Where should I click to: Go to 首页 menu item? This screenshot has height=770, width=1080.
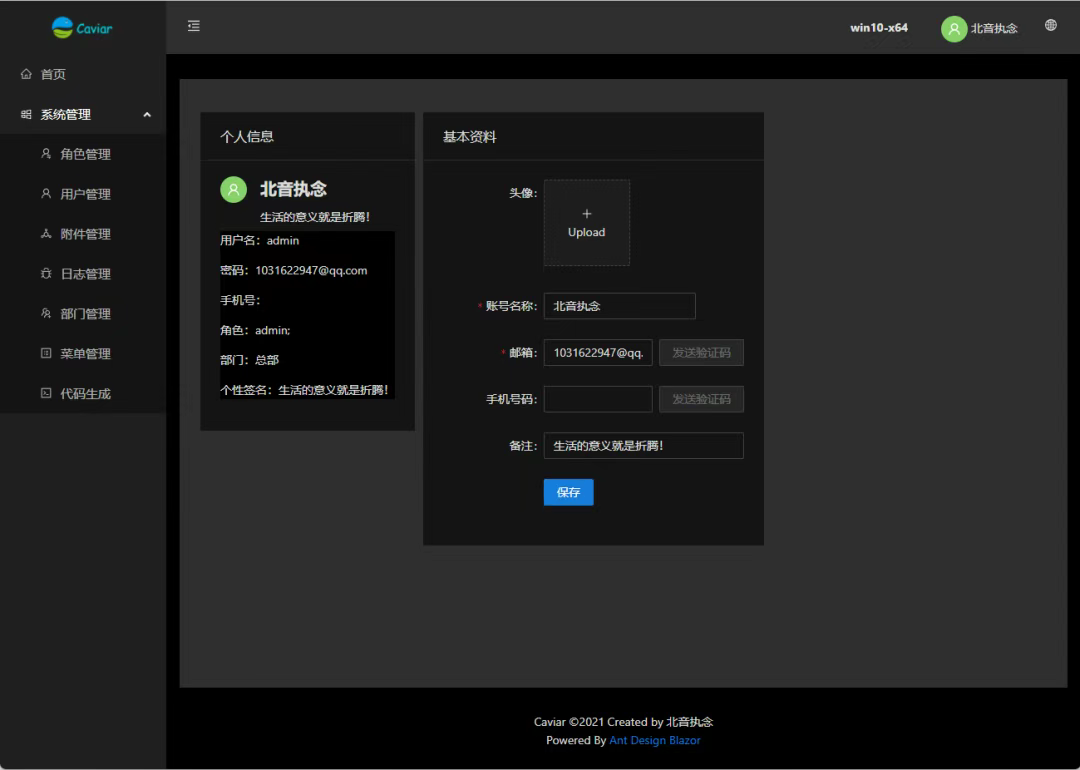(83, 74)
